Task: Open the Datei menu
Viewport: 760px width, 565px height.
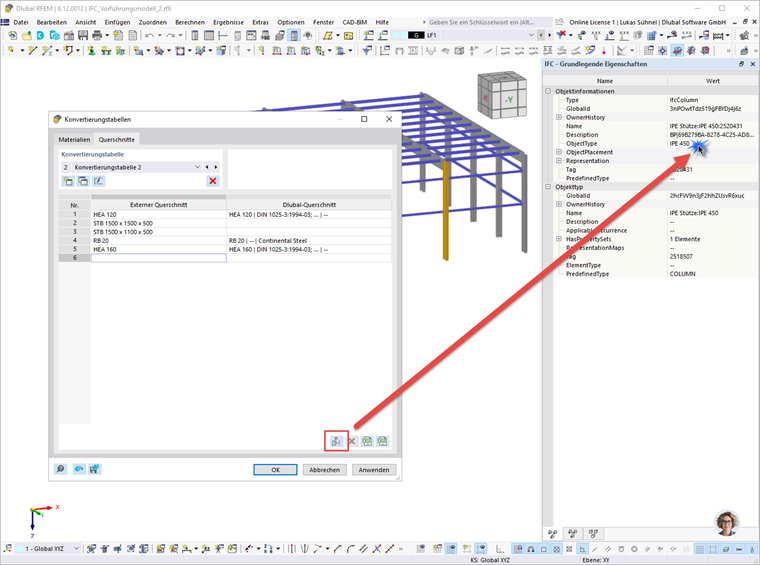Action: click(x=21, y=22)
